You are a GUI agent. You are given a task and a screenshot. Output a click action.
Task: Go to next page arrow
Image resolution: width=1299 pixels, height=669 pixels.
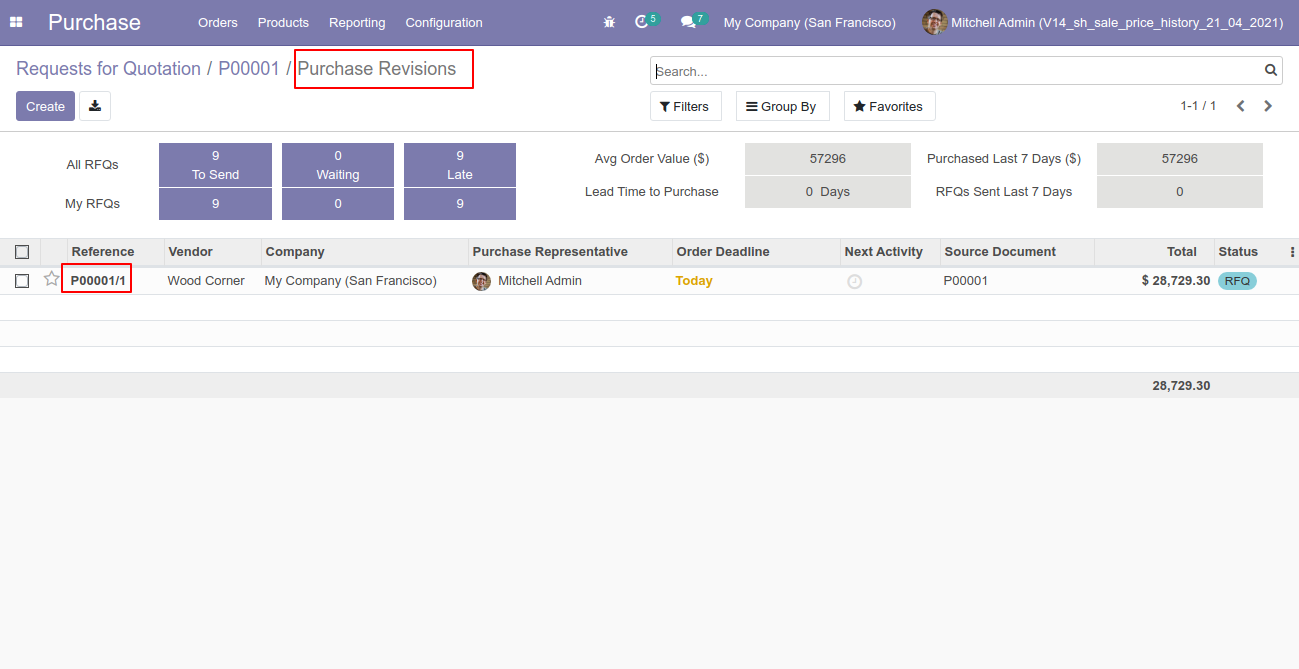click(x=1268, y=106)
